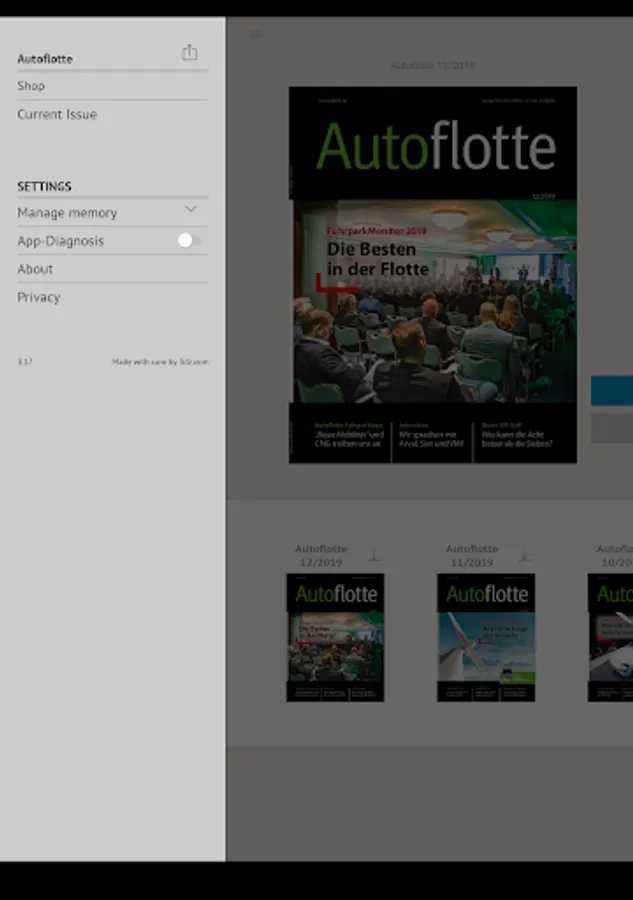633x900 pixels.
Task: Click the Autoflotte 11/2019 label text
Action: (x=472, y=556)
